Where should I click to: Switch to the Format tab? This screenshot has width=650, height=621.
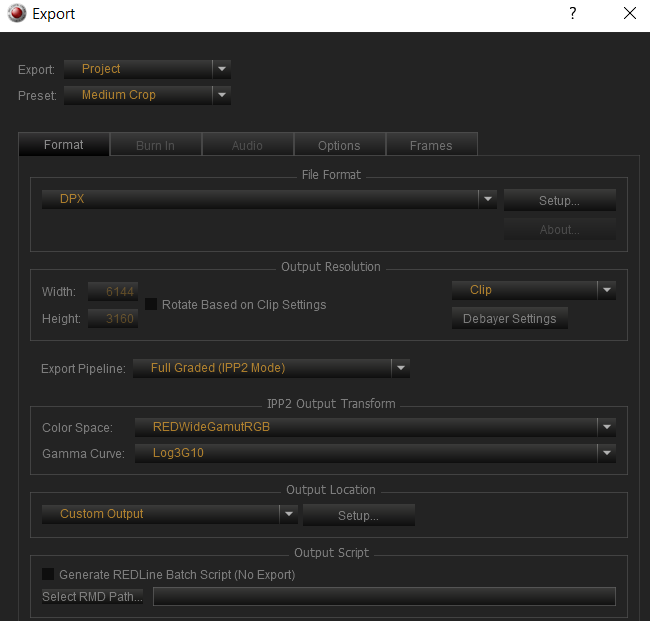(x=64, y=145)
